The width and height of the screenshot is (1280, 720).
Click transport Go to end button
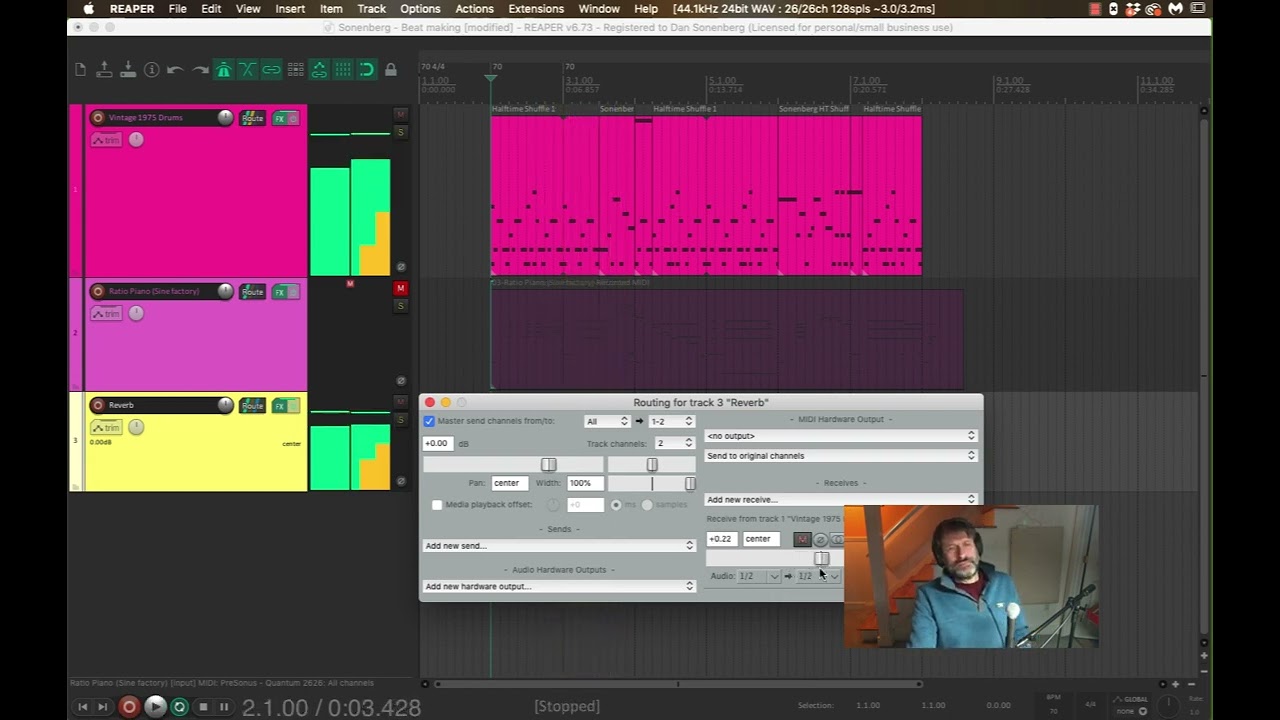(103, 707)
